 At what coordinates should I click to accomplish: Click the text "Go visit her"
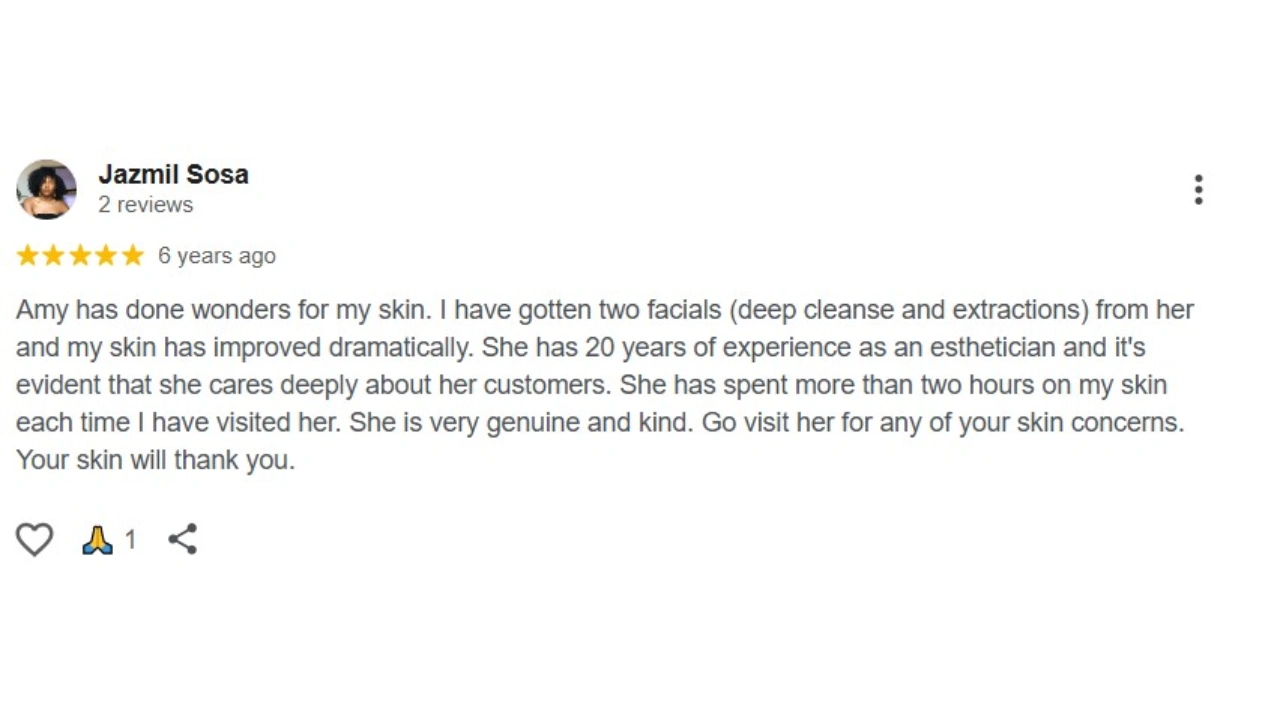765,422
